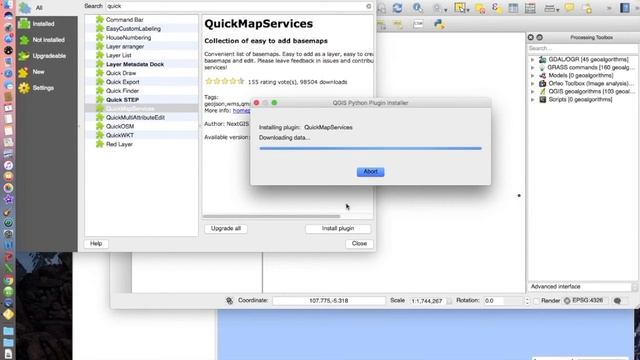Click the Help book icon in toolbar
This screenshot has width=640, height=360.
(624, 8)
